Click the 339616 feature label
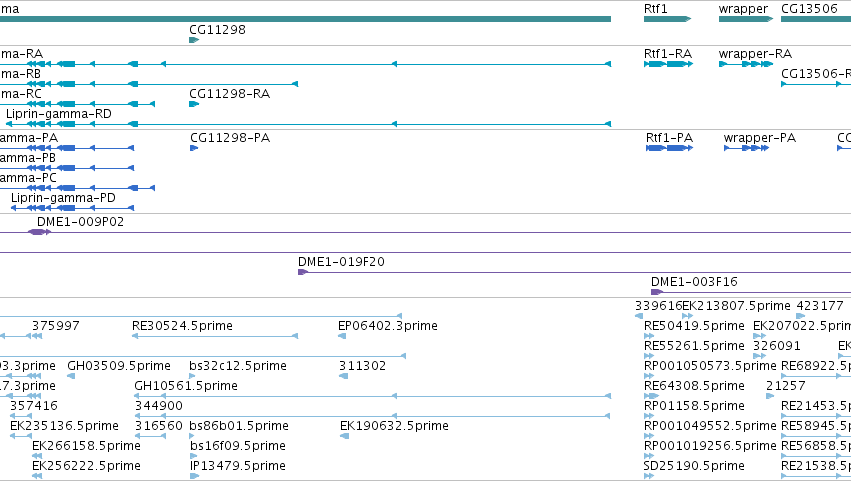 658,306
